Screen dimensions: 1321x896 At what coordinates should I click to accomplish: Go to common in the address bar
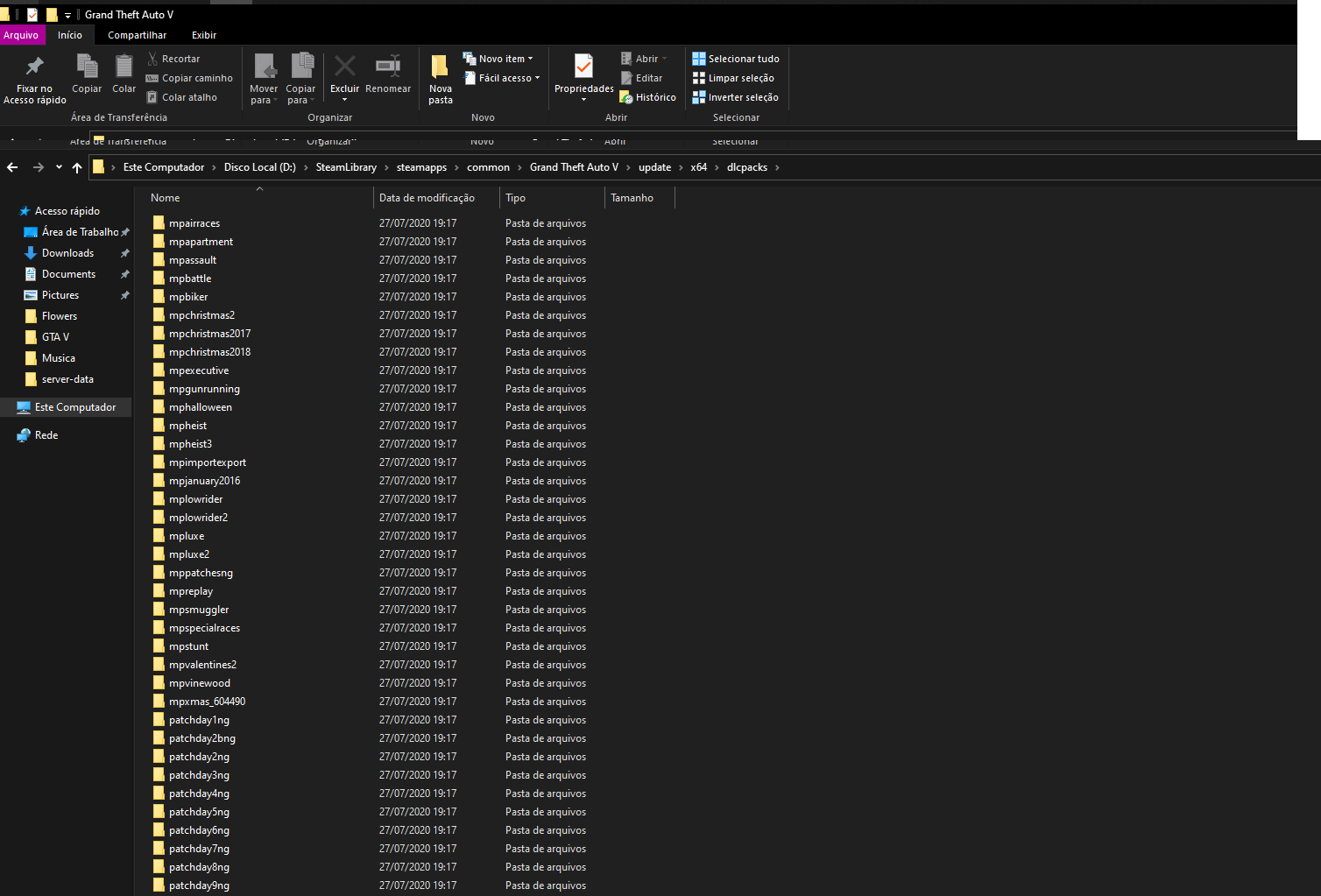tap(488, 167)
